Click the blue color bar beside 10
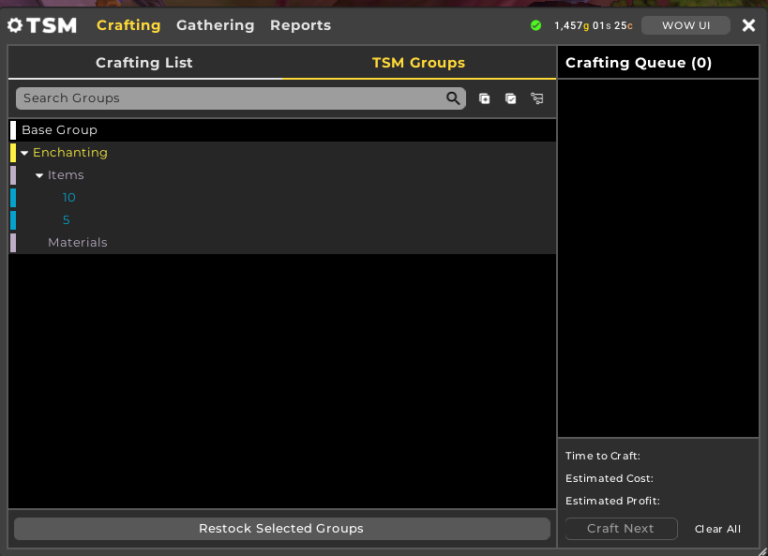The image size is (768, 556). click(x=13, y=198)
